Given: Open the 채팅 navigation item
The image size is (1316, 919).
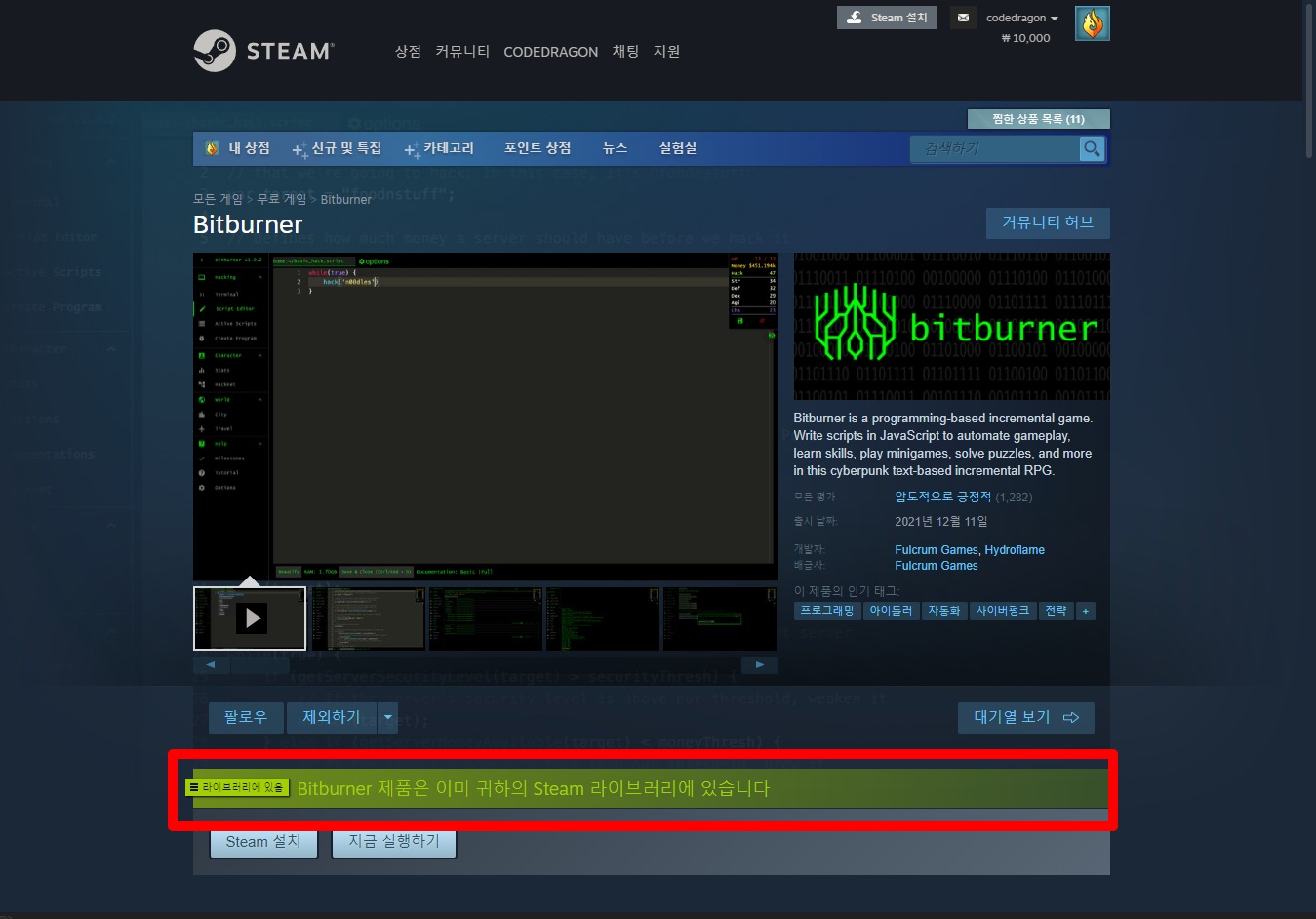Looking at the screenshot, I should coord(625,51).
